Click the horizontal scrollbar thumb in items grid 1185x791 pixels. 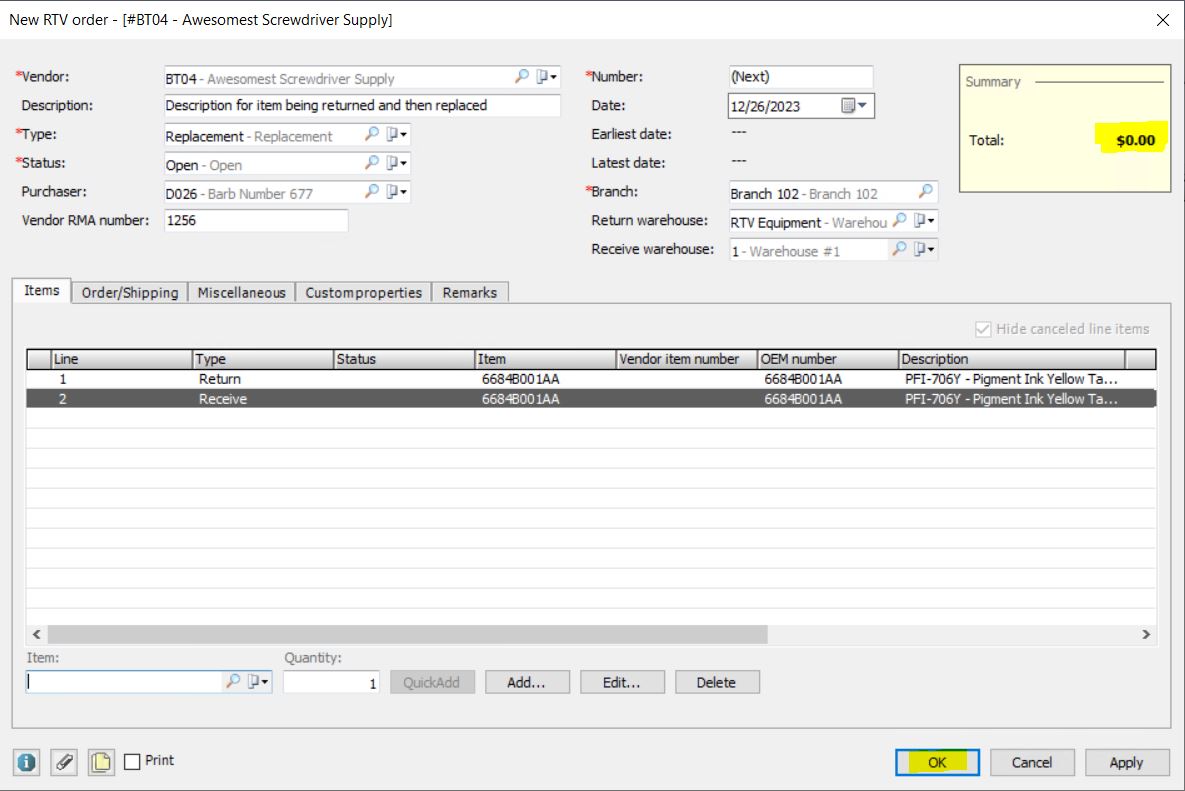pos(407,634)
